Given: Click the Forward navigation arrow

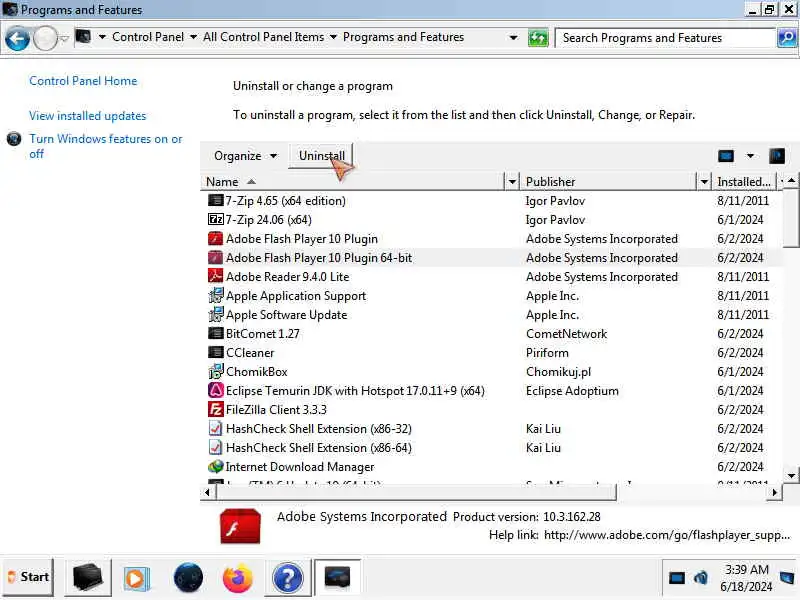Looking at the screenshot, I should [x=45, y=39].
